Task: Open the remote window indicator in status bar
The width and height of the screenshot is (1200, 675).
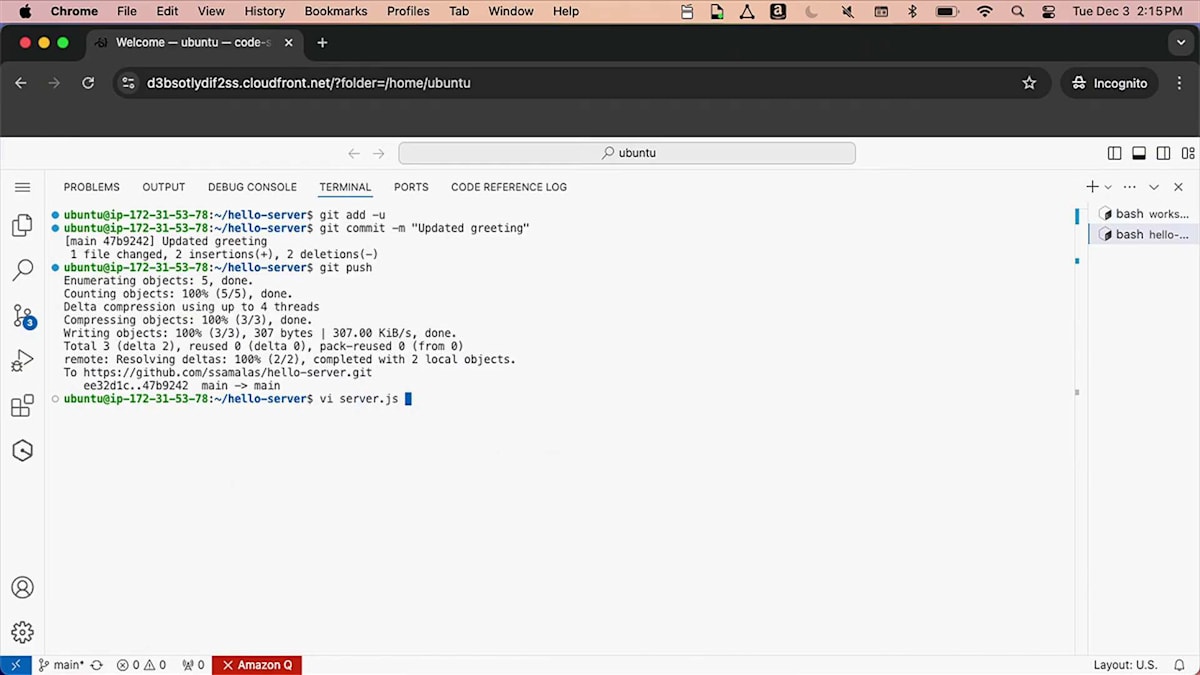Action: (16, 665)
